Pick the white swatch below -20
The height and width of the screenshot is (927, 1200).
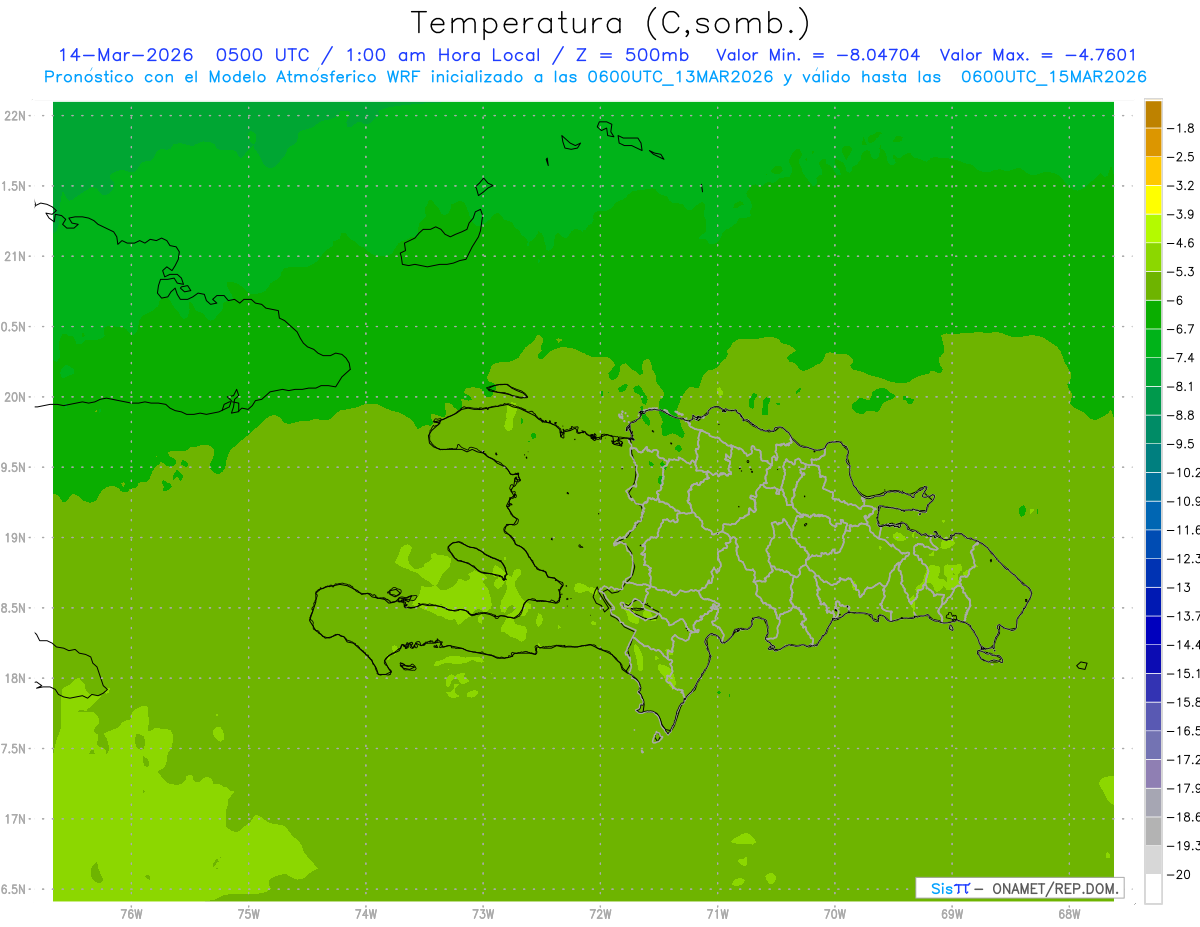pyautogui.click(x=1153, y=889)
